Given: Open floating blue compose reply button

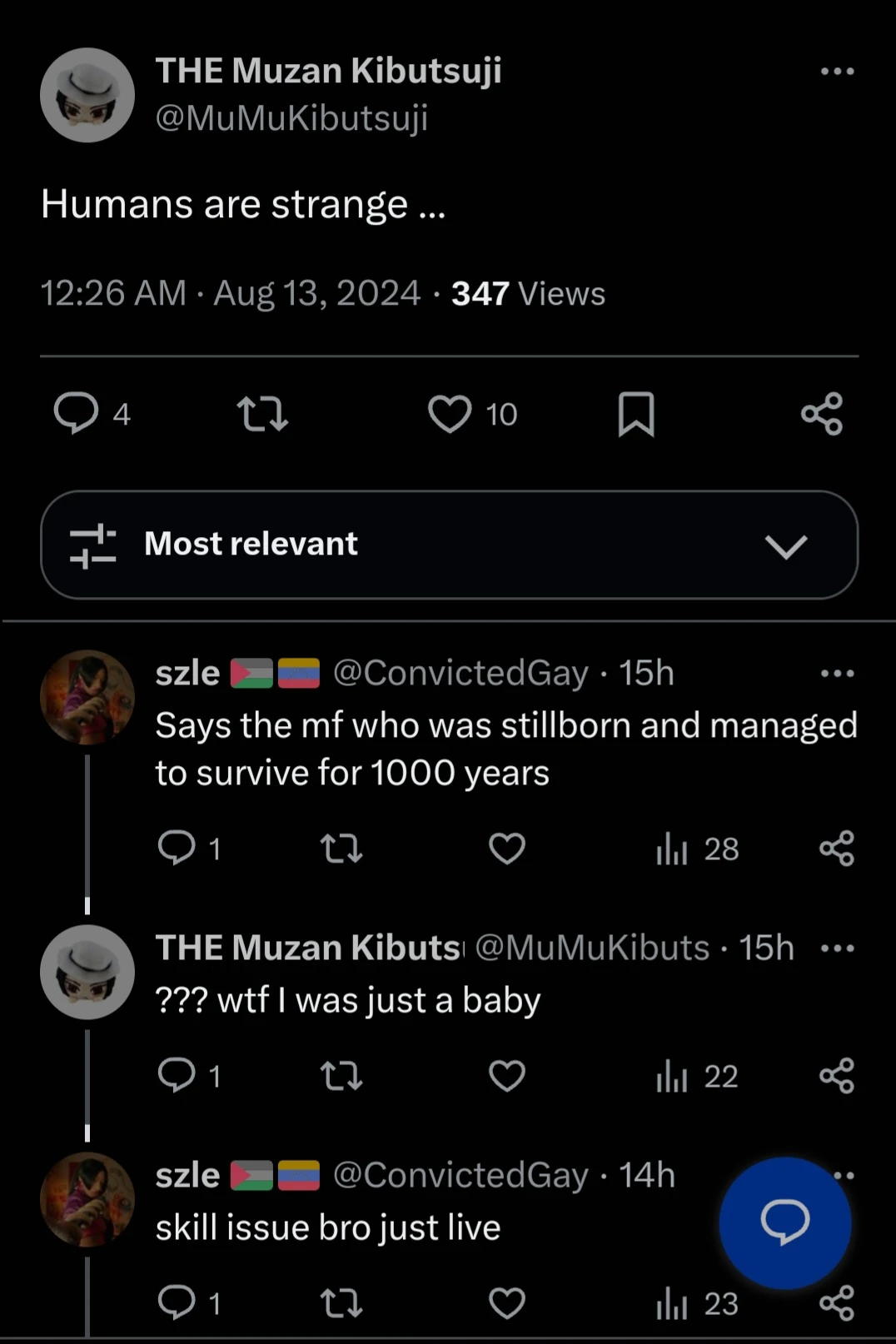Looking at the screenshot, I should click(x=785, y=1222).
